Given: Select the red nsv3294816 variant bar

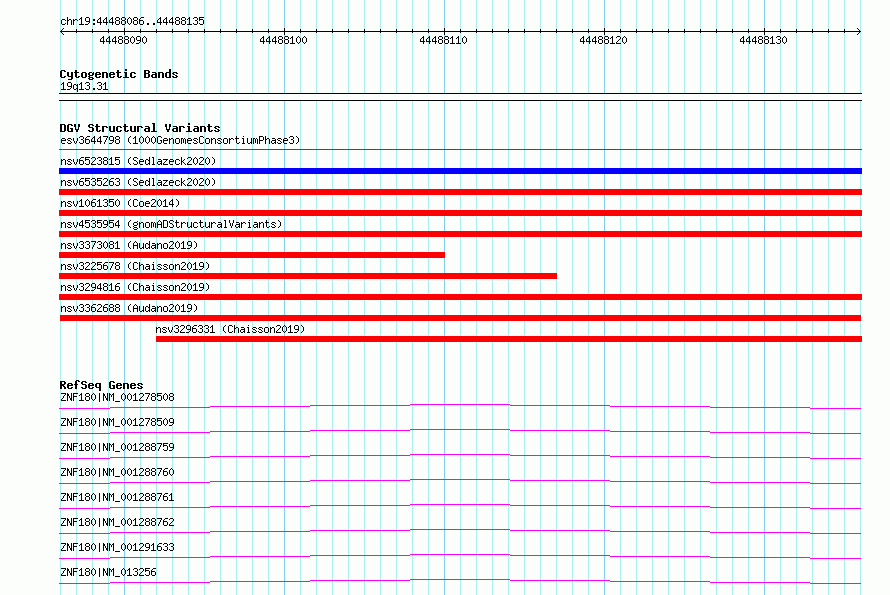Looking at the screenshot, I should [460, 297].
